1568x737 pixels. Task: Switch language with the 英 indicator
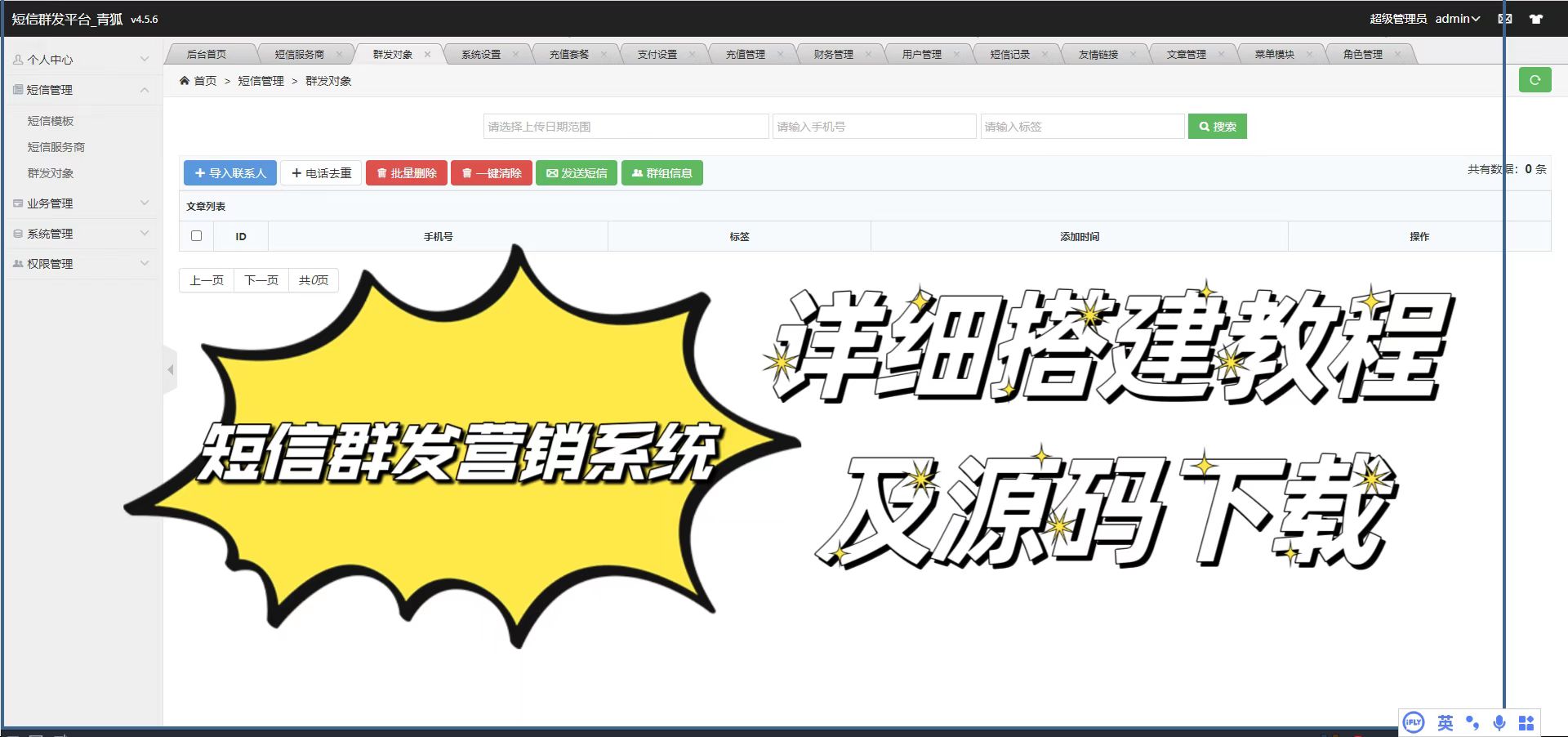pyautogui.click(x=1445, y=722)
